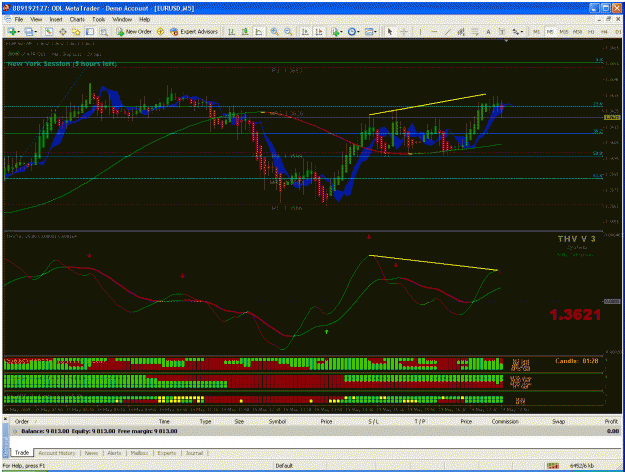Image resolution: width=625 pixels, height=472 pixels.
Task: Select the Crosshair tool
Action: pyautogui.click(x=404, y=31)
